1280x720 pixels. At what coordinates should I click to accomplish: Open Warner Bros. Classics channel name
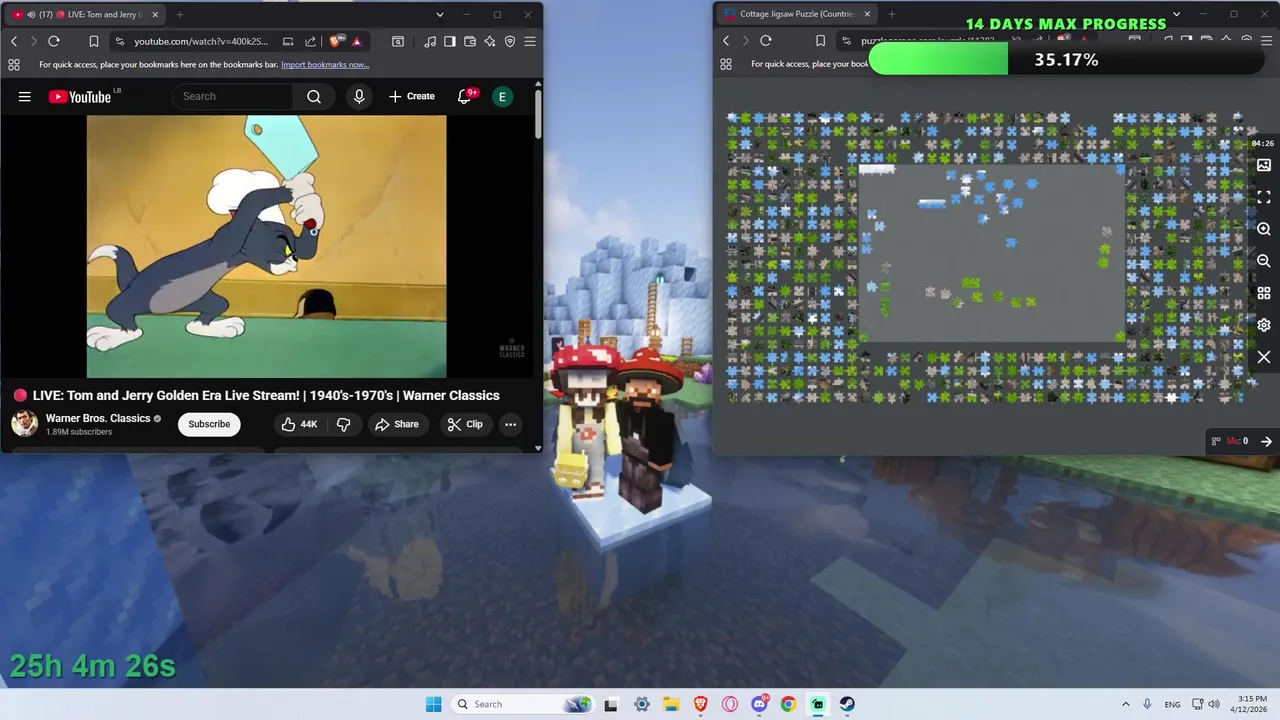click(x=98, y=418)
